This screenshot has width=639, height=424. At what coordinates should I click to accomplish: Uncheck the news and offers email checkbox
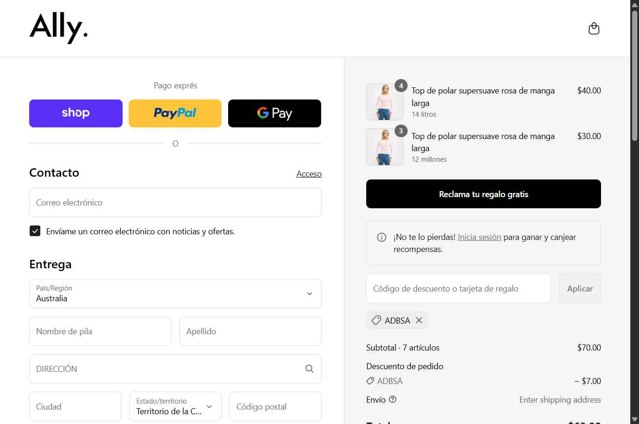[x=35, y=231]
